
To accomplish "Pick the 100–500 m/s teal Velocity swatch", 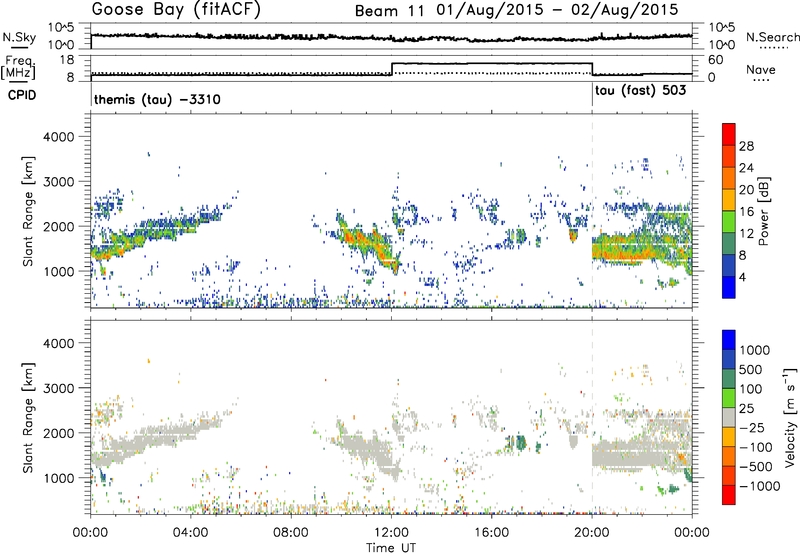I will coord(729,379).
